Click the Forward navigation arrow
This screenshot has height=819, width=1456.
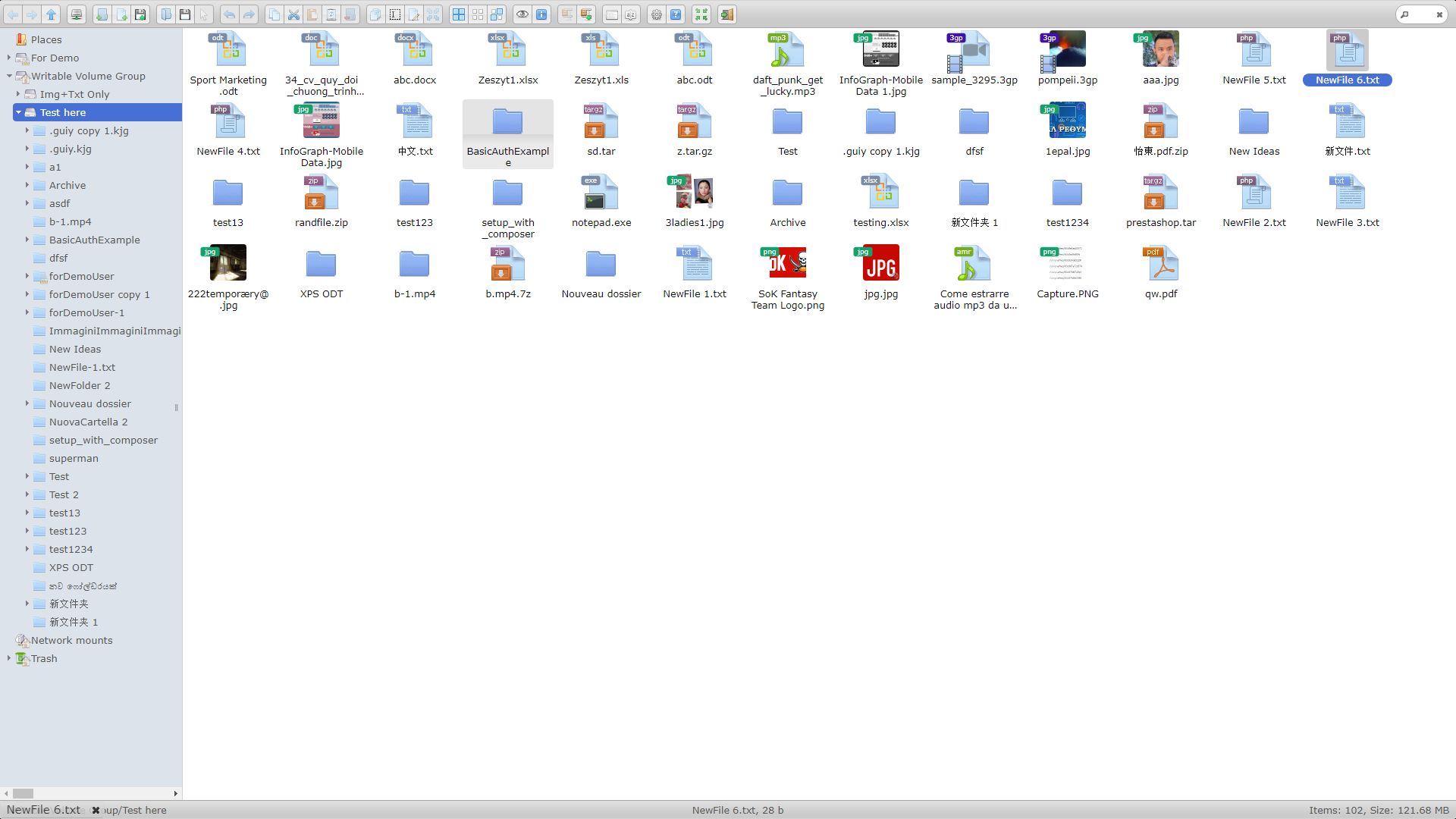tap(32, 14)
